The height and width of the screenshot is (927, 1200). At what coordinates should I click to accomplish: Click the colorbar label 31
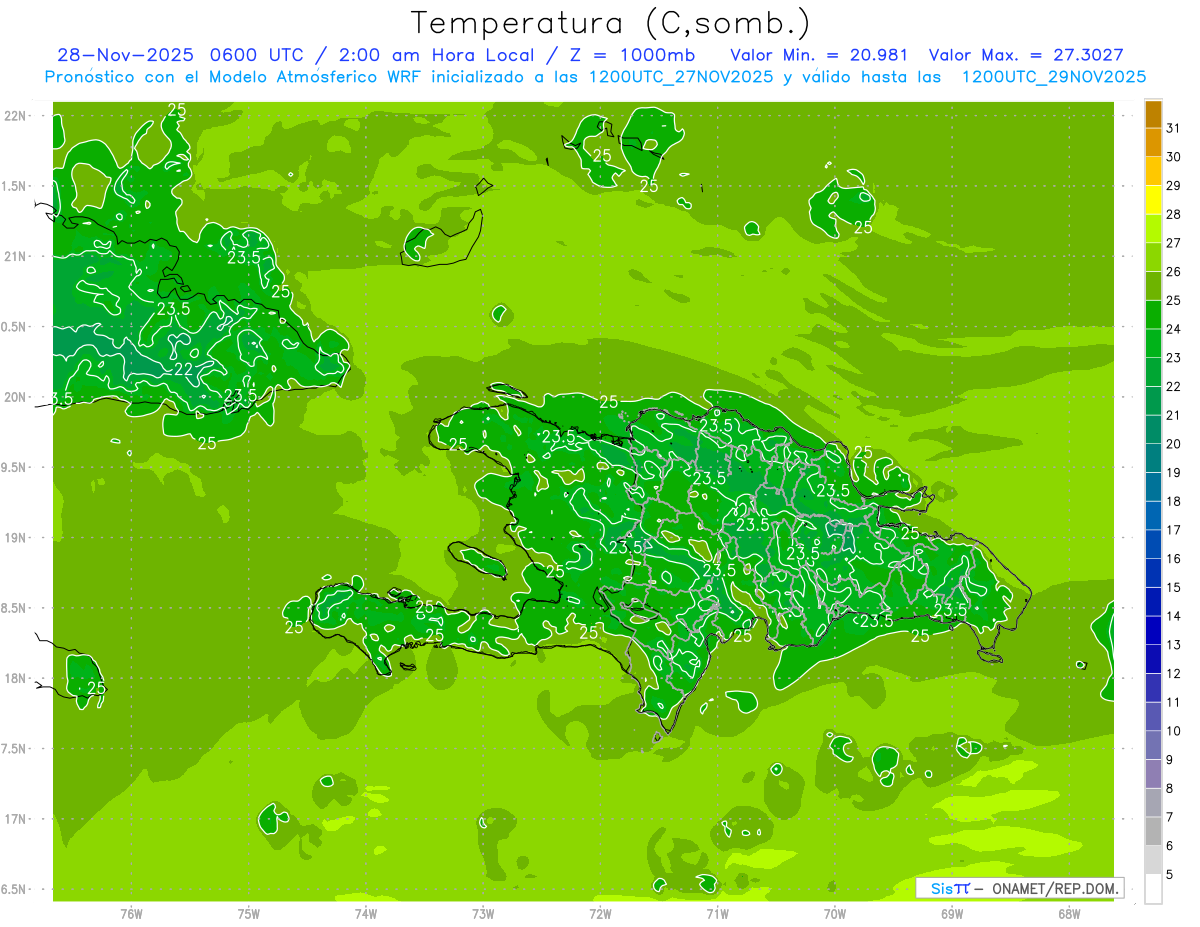pos(1174,127)
